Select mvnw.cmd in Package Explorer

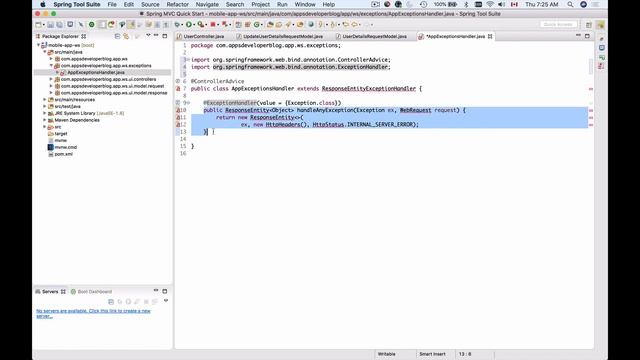[x=65, y=147]
